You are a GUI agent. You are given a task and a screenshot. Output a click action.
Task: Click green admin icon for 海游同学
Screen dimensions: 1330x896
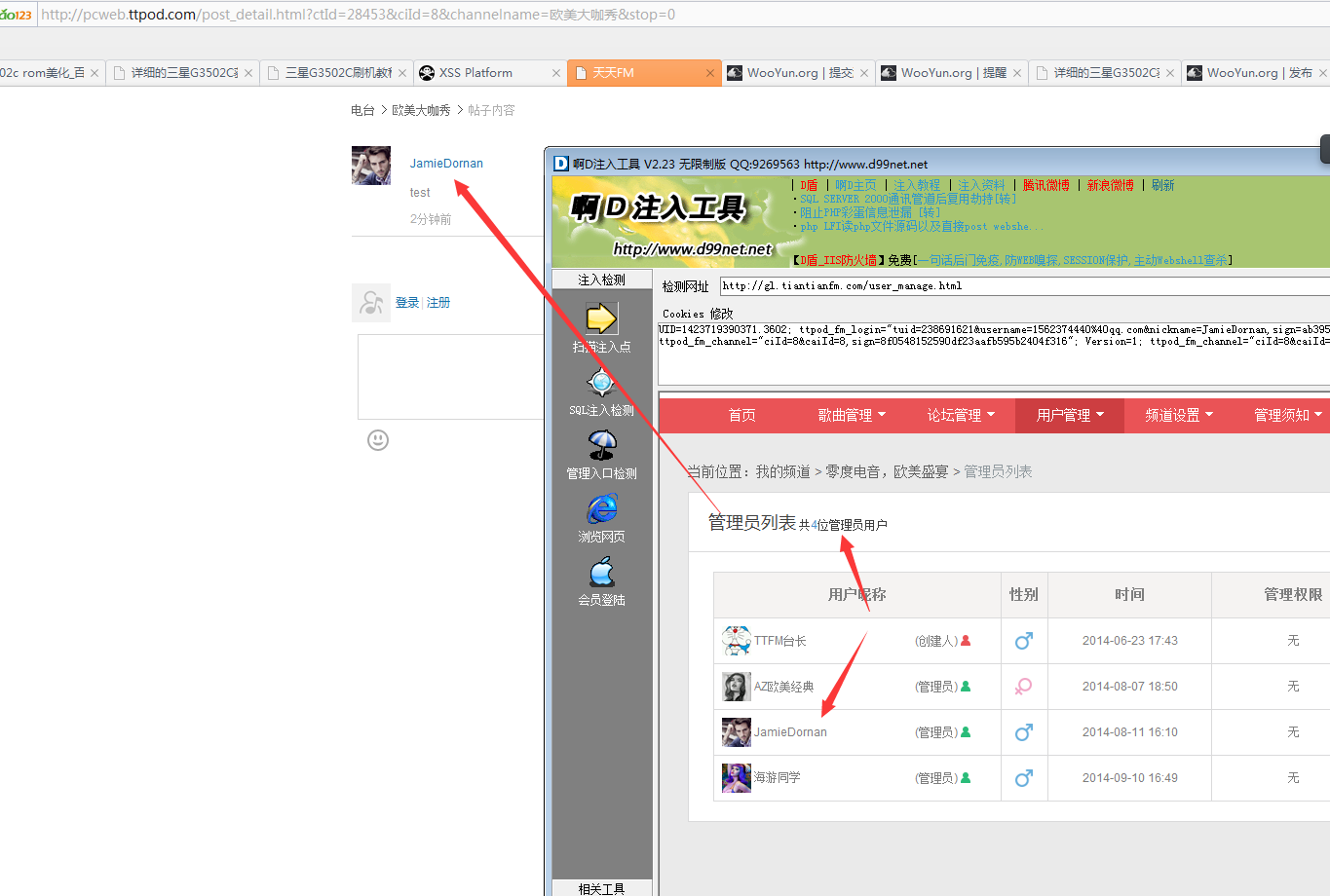(966, 778)
